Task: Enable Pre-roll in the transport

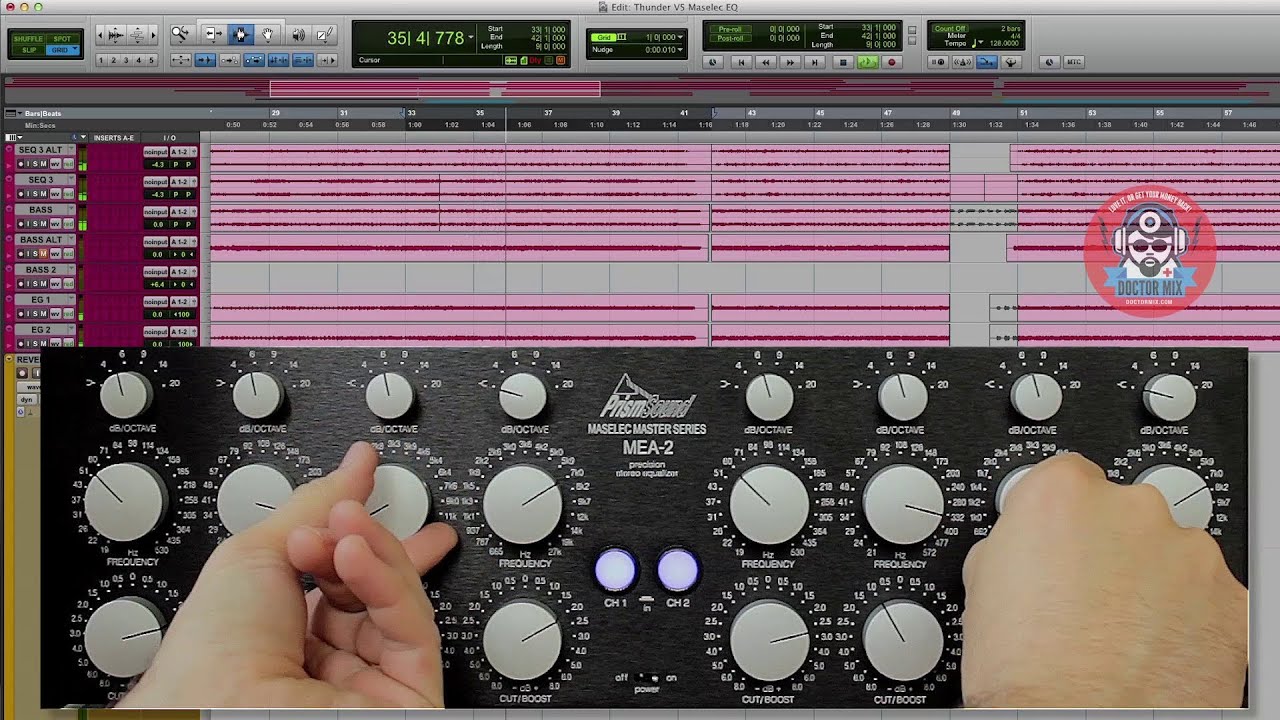Action: click(x=731, y=29)
